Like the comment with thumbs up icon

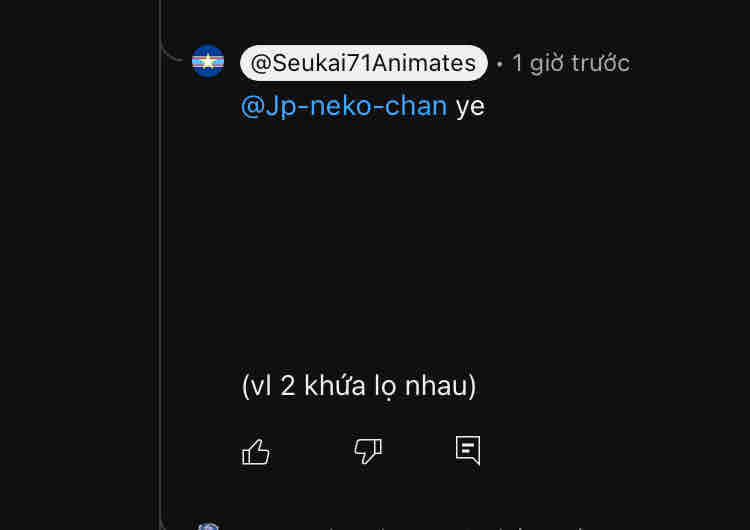pyautogui.click(x=256, y=452)
